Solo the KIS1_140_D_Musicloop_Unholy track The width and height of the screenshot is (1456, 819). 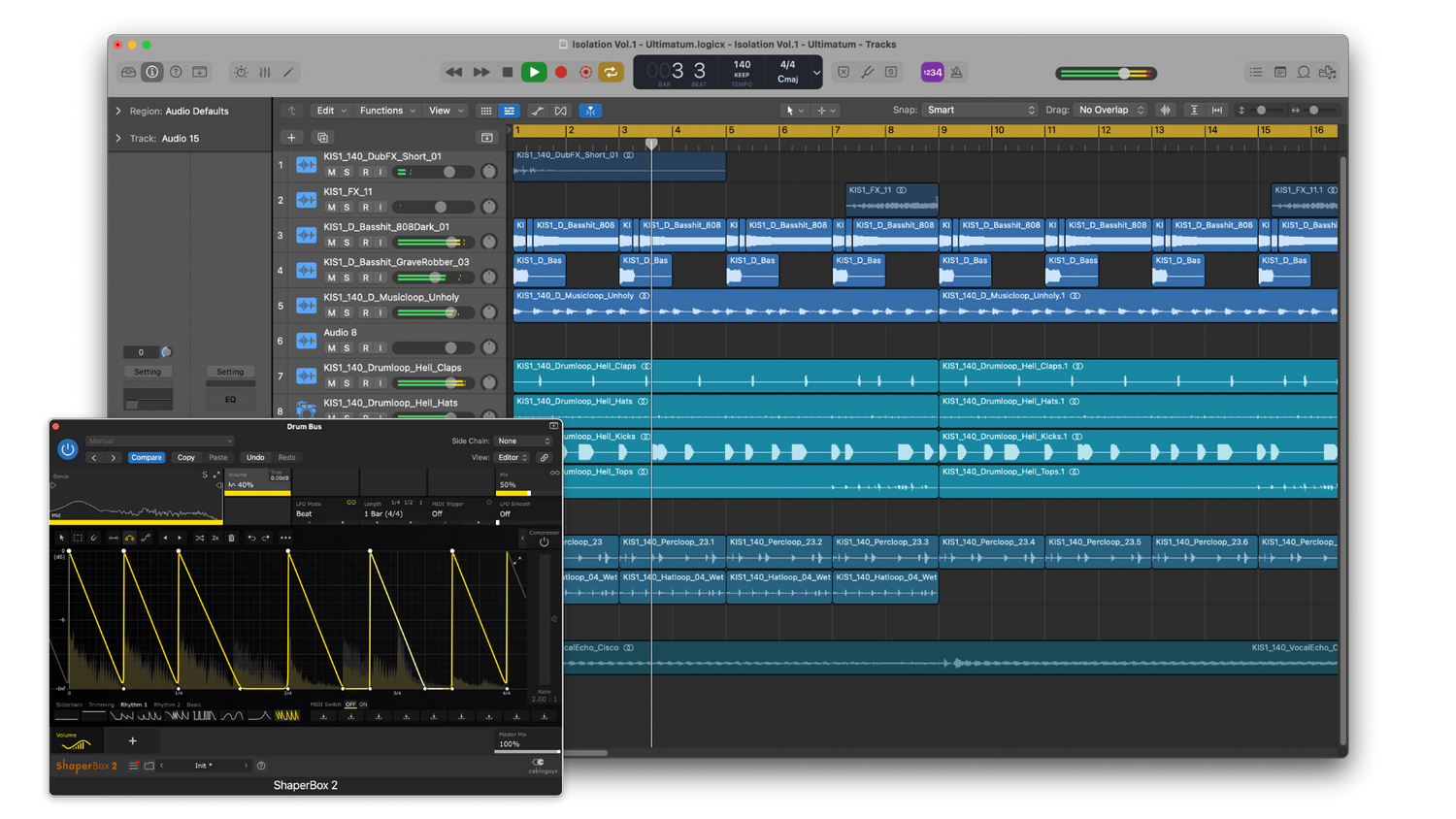pos(347,312)
